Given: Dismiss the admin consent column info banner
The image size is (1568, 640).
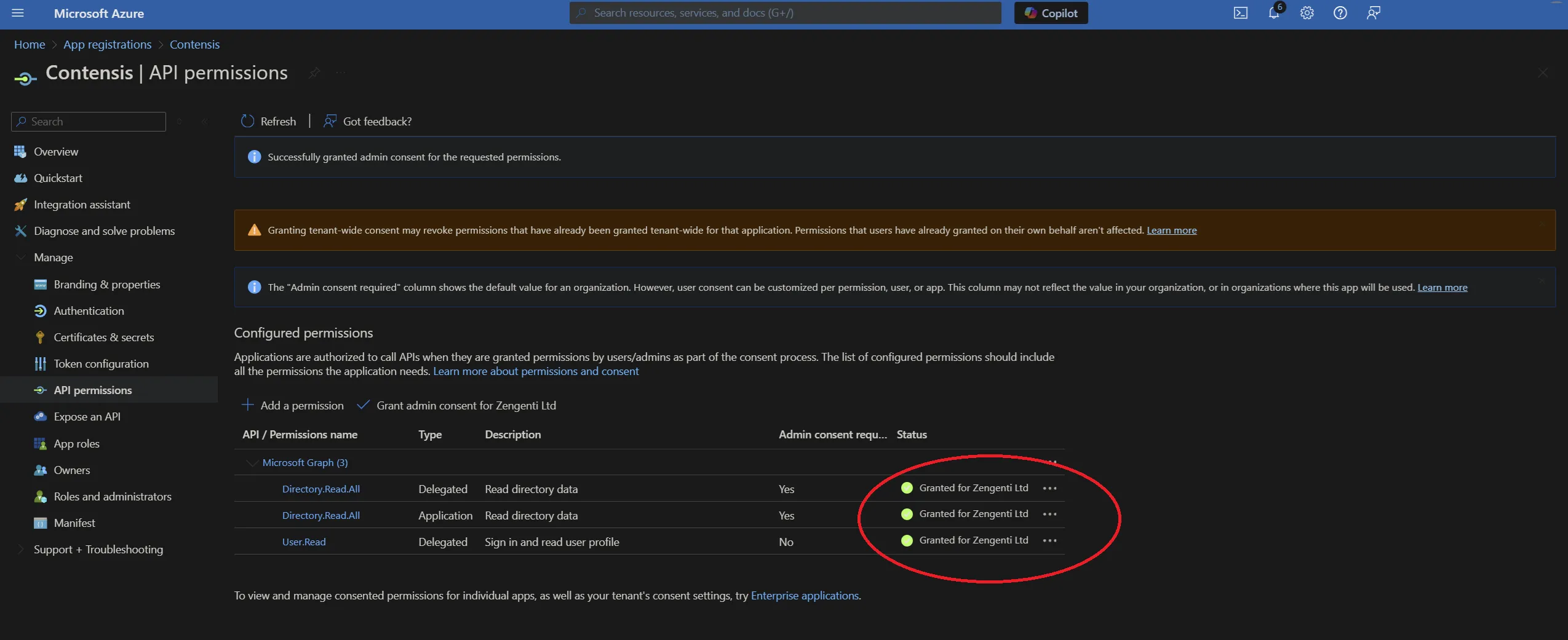Looking at the screenshot, I should (x=1541, y=280).
